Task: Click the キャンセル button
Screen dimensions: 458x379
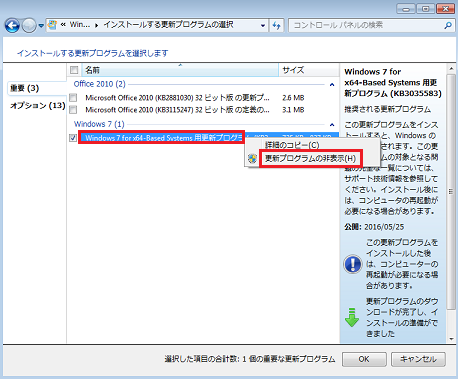Action: [418, 359]
